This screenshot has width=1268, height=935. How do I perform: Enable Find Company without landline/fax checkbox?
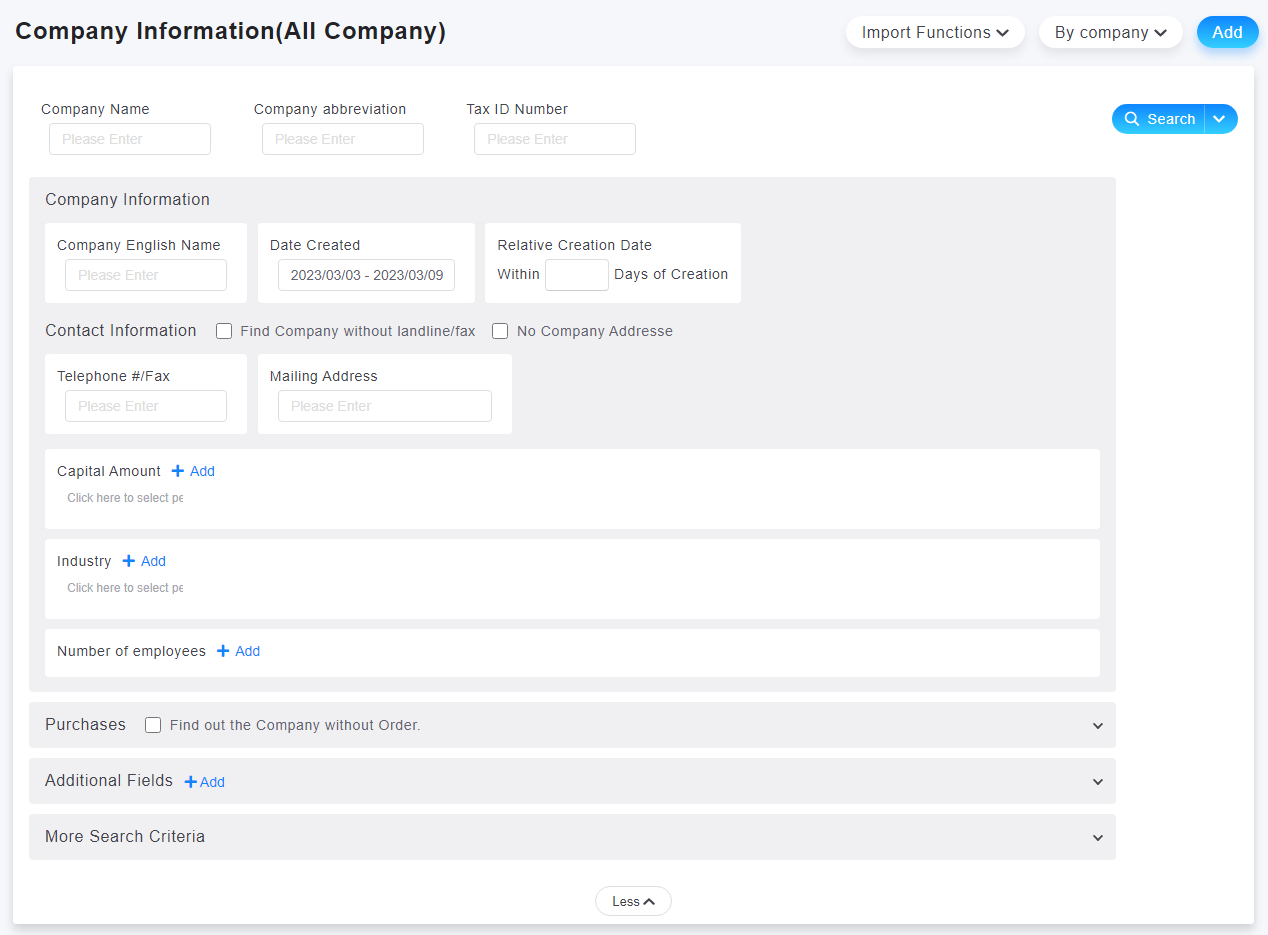pyautogui.click(x=224, y=331)
